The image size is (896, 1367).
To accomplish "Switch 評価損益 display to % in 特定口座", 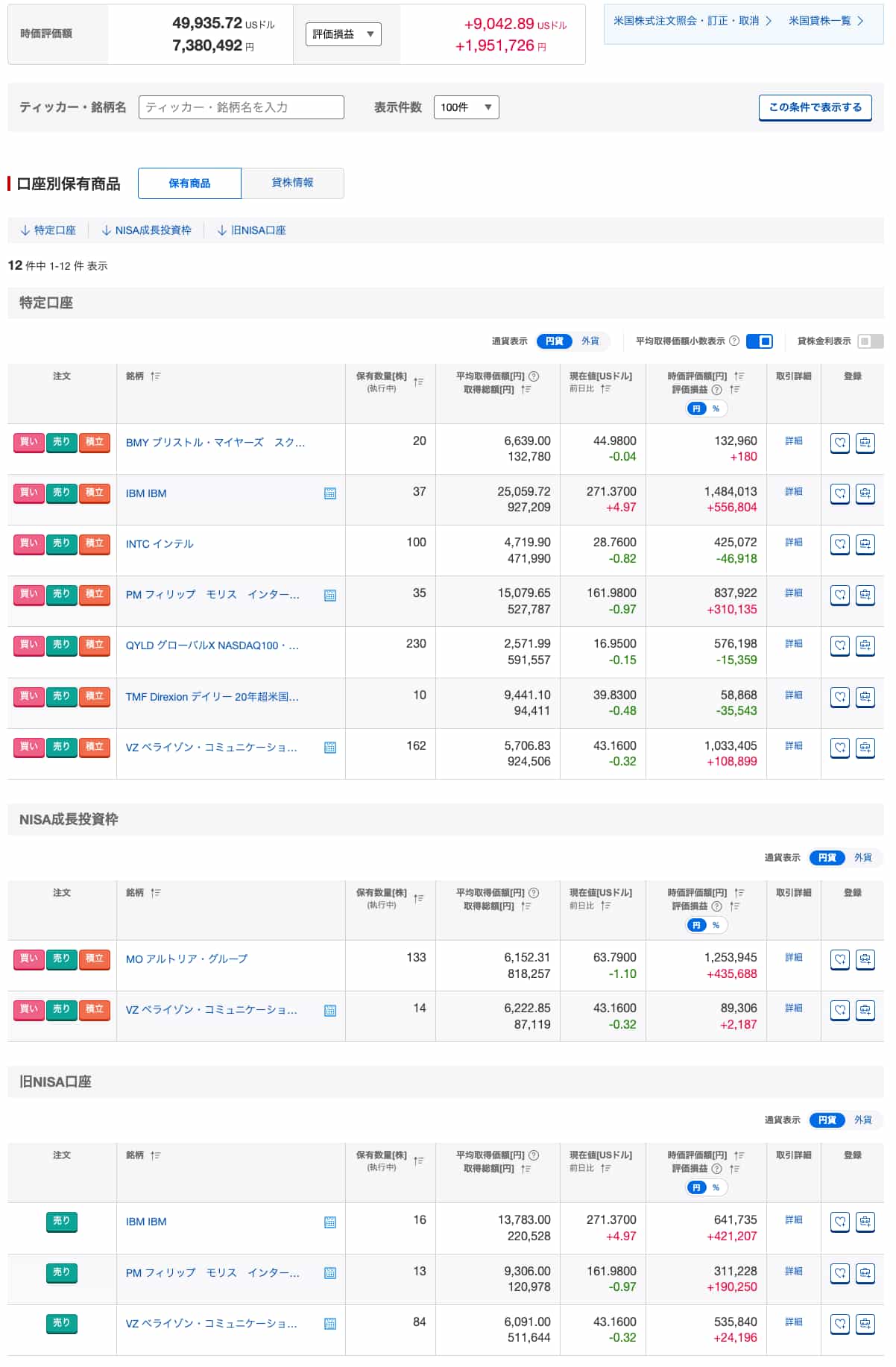I will click(x=716, y=408).
